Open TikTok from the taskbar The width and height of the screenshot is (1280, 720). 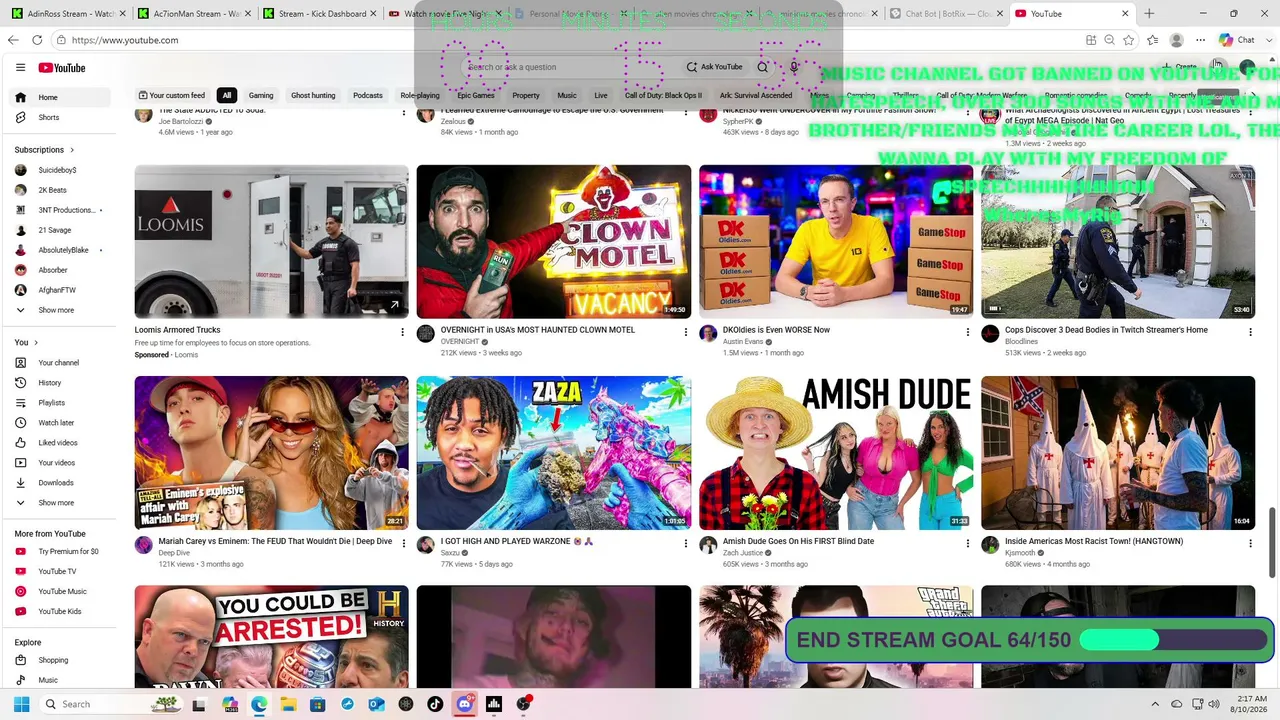click(x=435, y=704)
